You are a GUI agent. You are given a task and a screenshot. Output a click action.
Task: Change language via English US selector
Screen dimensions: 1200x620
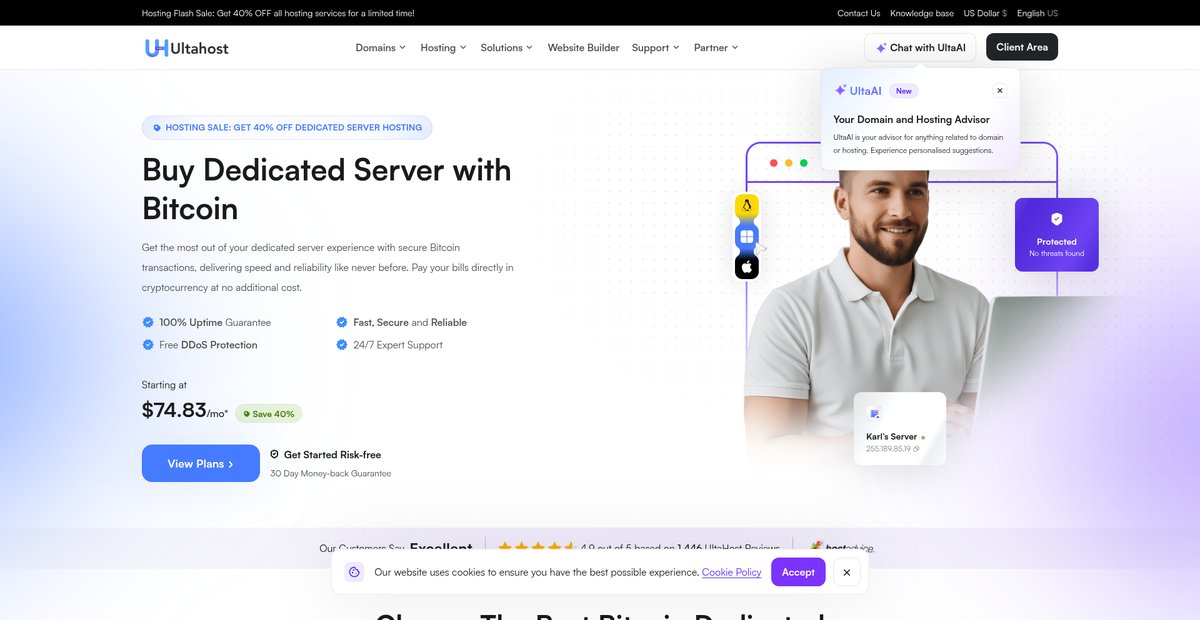1037,13
